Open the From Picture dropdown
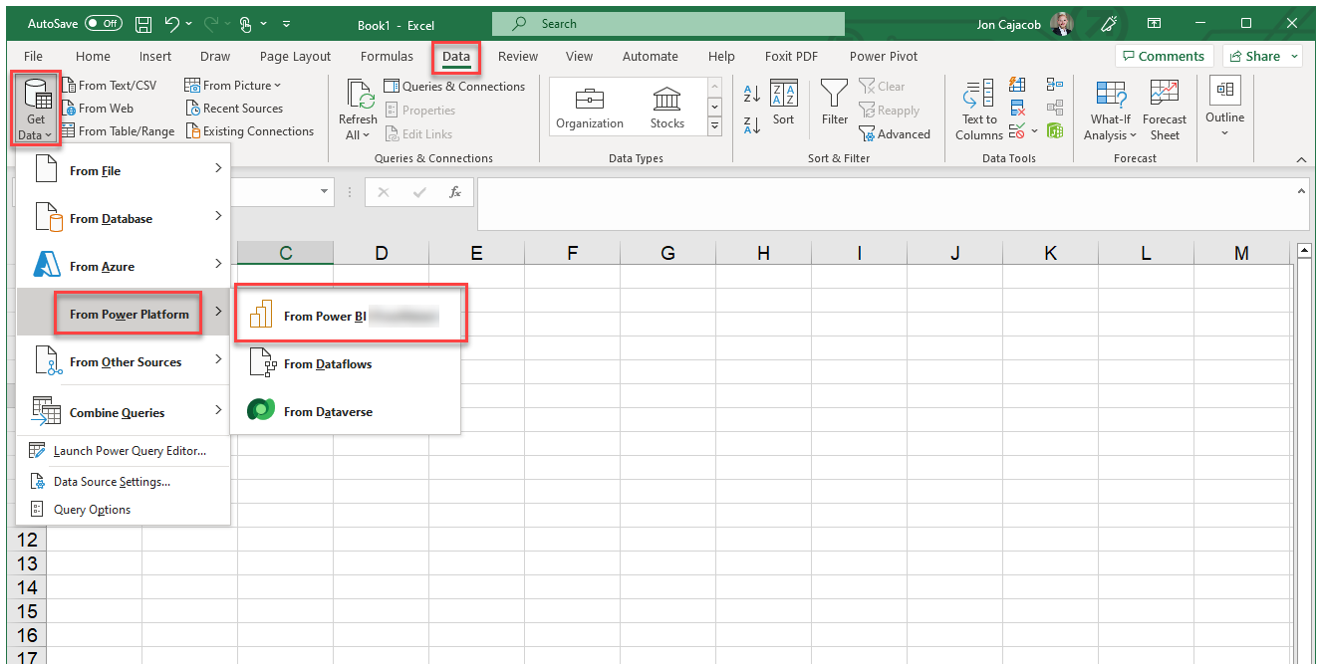 234,85
